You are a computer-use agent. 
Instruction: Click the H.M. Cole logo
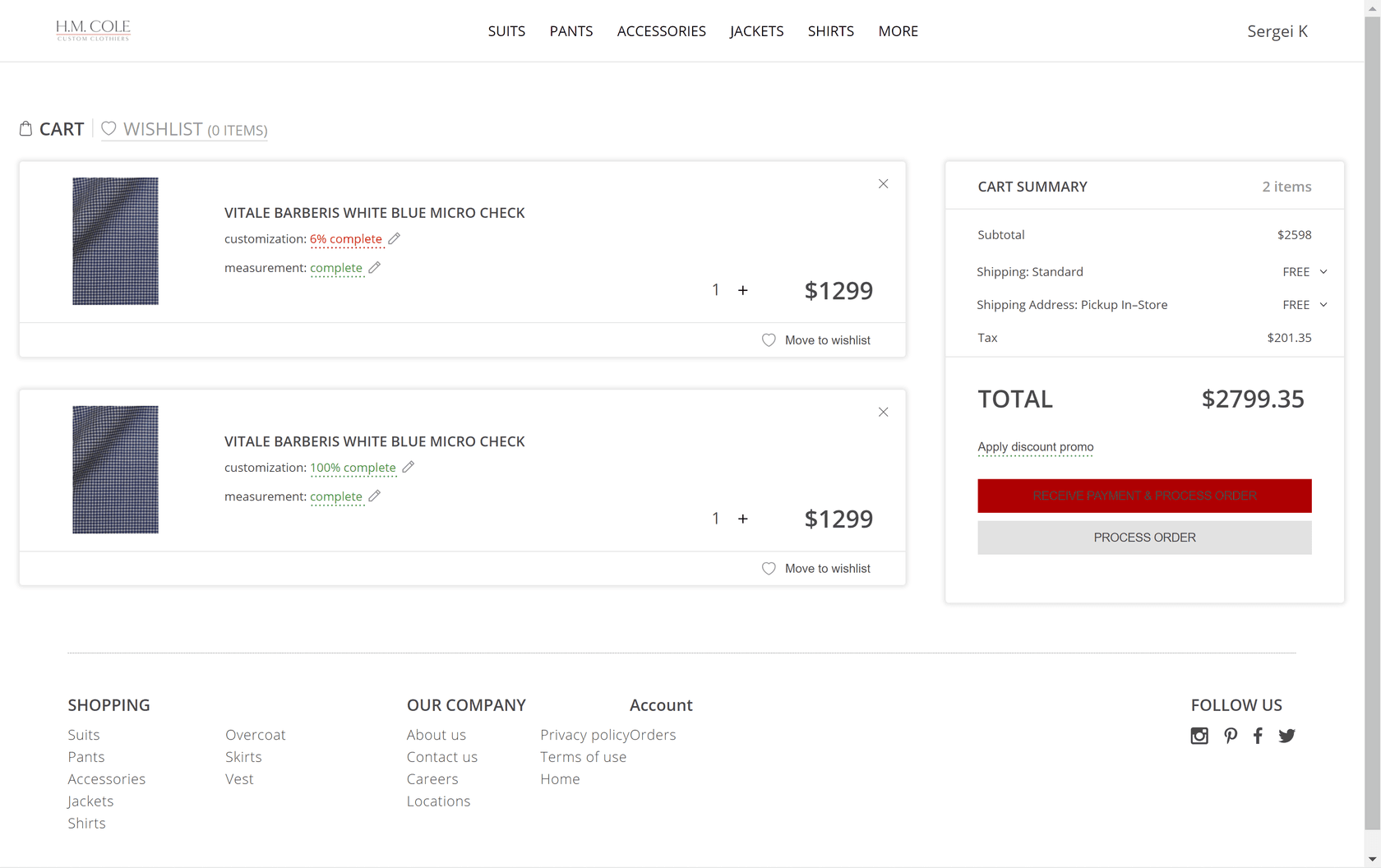[93, 30]
